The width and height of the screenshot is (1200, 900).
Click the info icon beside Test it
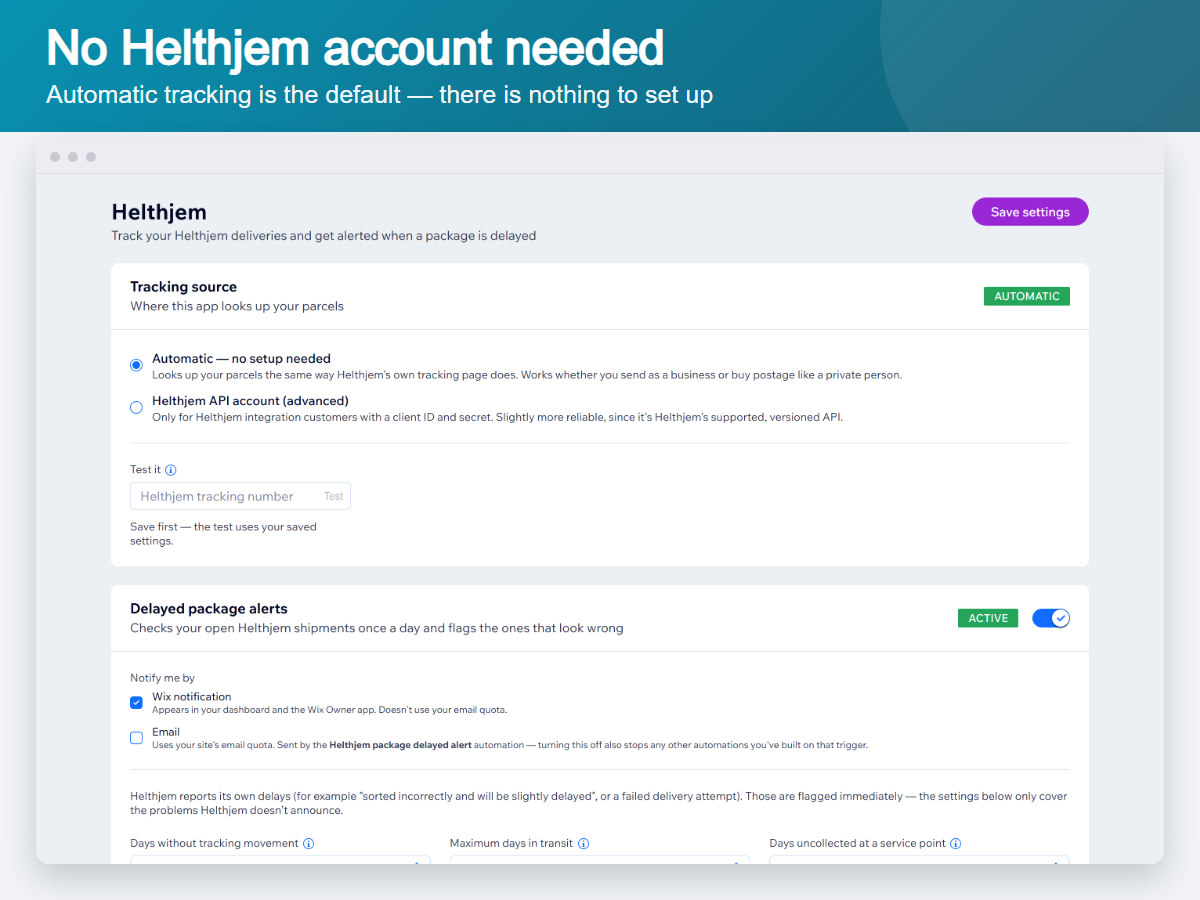pyautogui.click(x=171, y=470)
